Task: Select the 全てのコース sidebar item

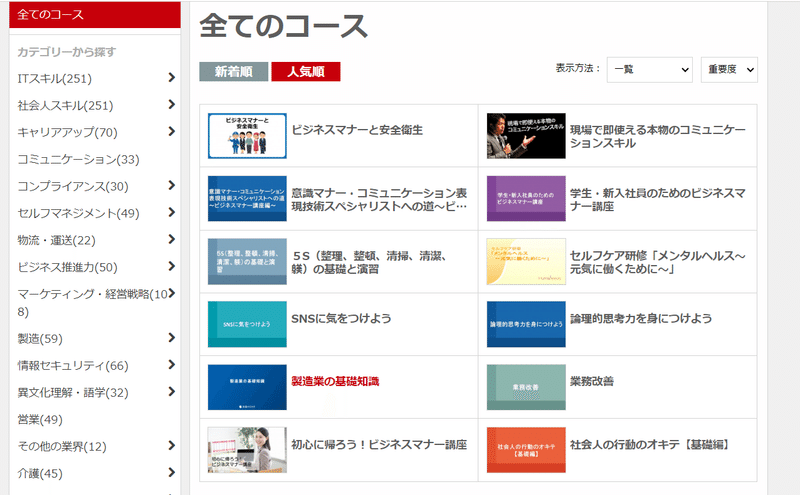Action: click(95, 15)
